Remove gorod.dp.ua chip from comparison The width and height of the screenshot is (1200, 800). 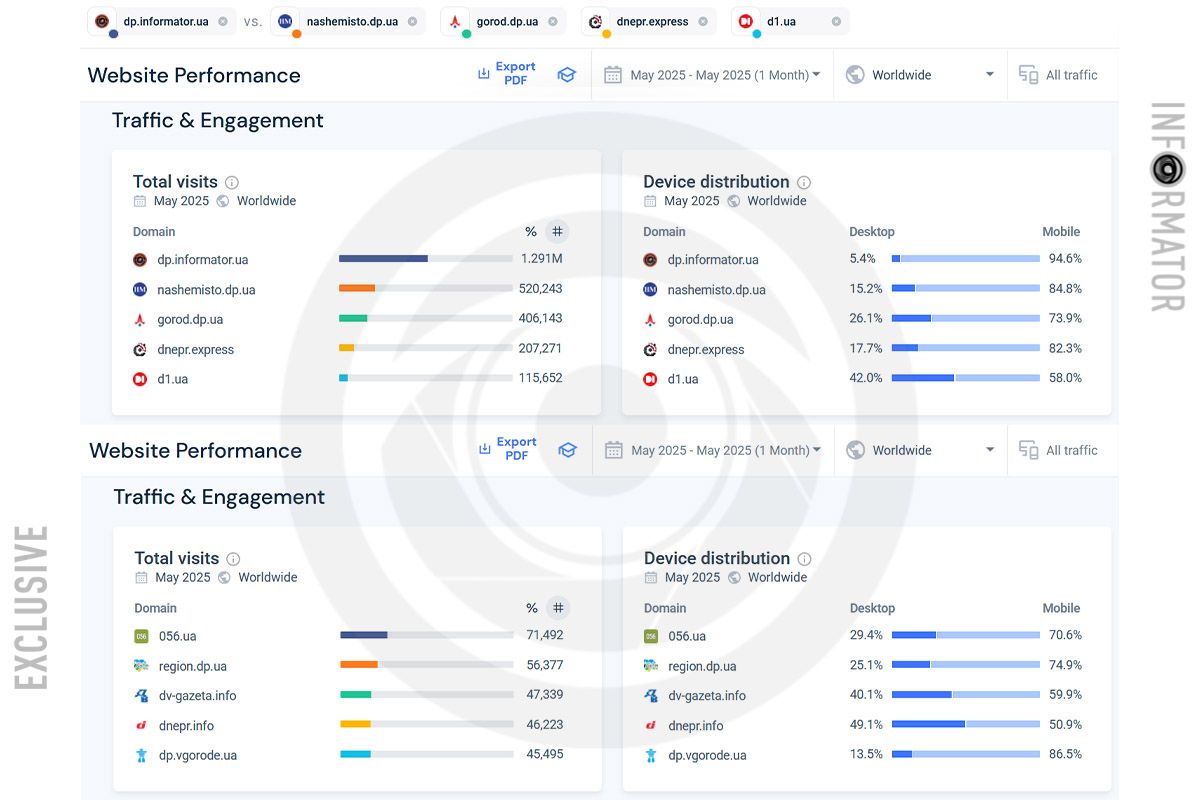(x=552, y=21)
